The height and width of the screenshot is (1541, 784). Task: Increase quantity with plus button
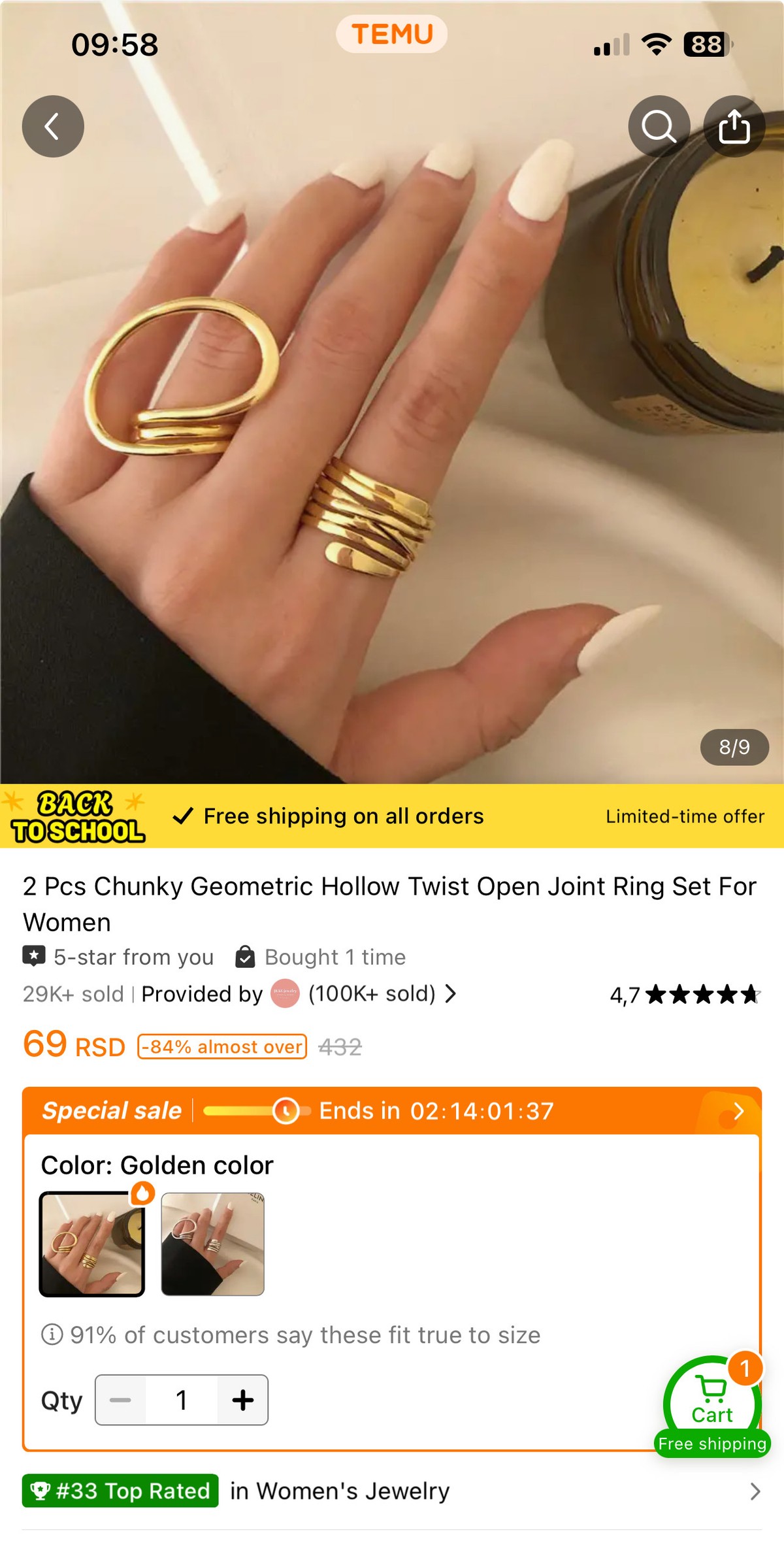242,1400
